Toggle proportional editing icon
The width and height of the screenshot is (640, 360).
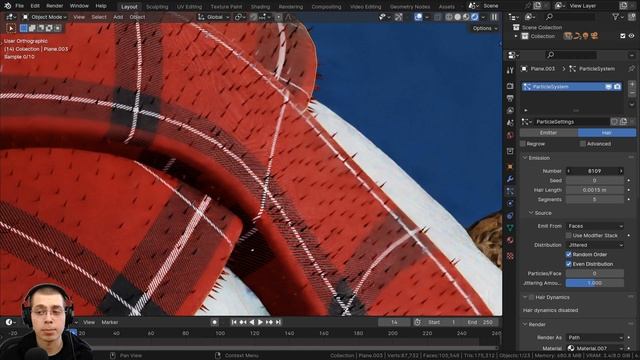coord(278,17)
